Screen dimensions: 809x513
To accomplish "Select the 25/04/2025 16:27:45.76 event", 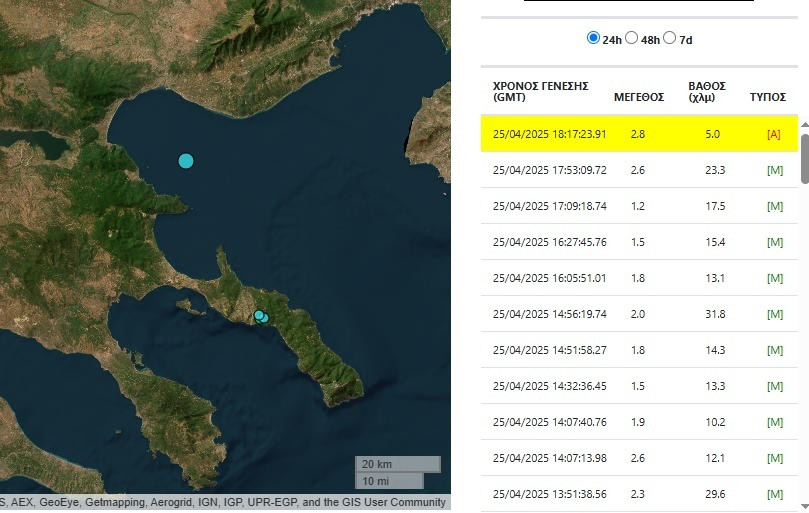I will [x=639, y=242].
